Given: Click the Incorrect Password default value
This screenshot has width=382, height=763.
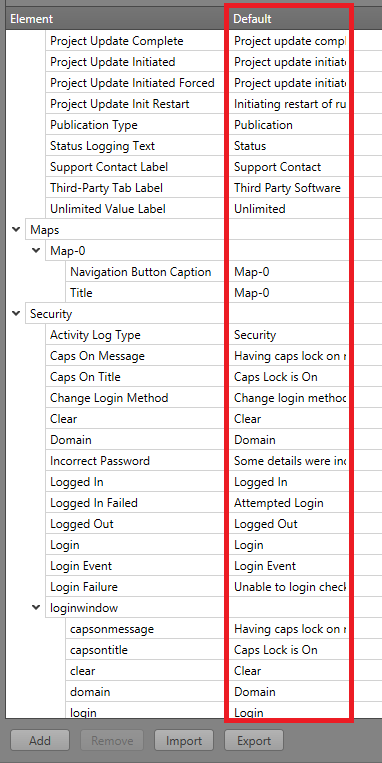Looking at the screenshot, I should (x=290, y=460).
